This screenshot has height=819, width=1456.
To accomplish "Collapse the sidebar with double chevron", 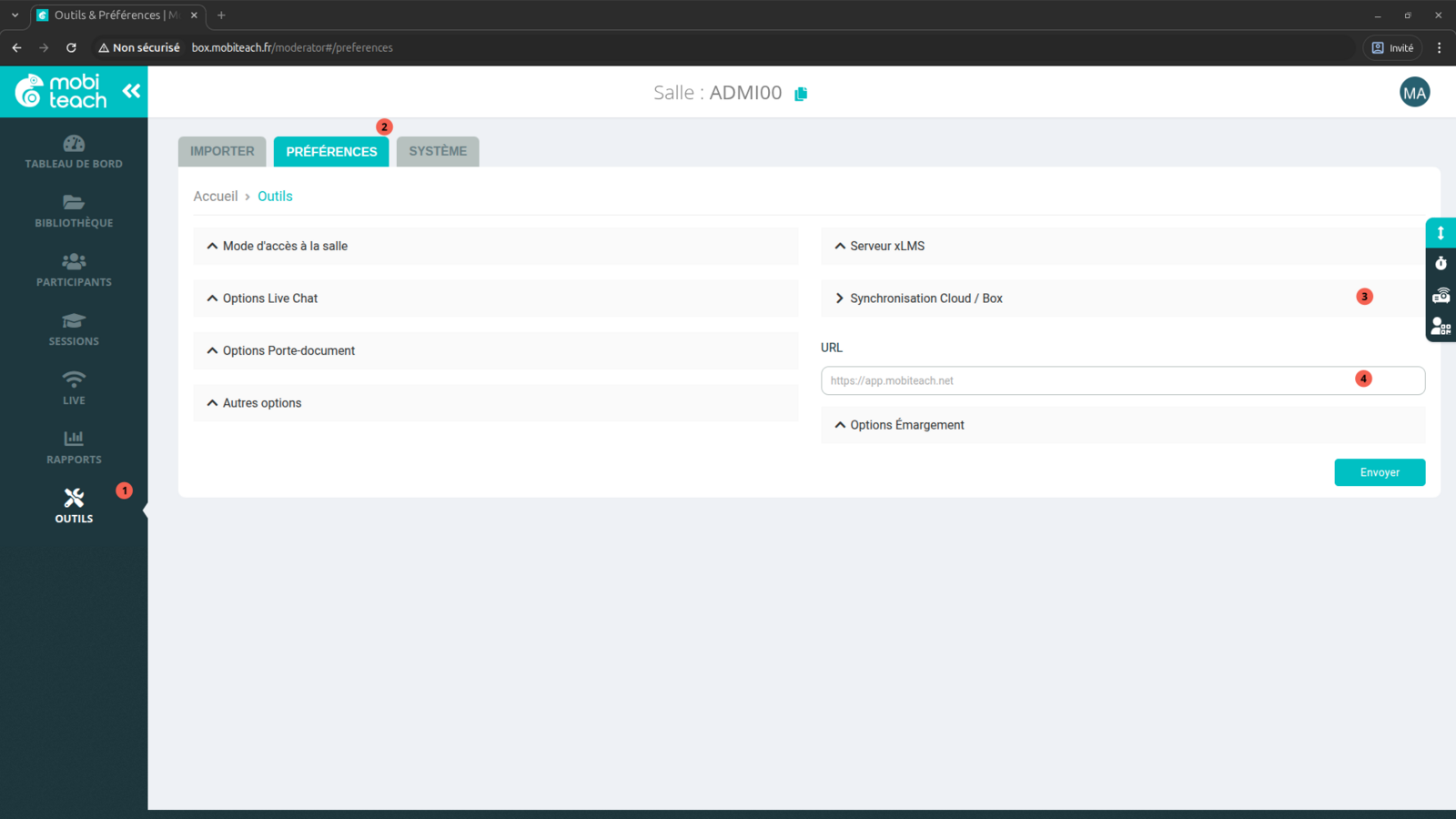I will click(132, 91).
